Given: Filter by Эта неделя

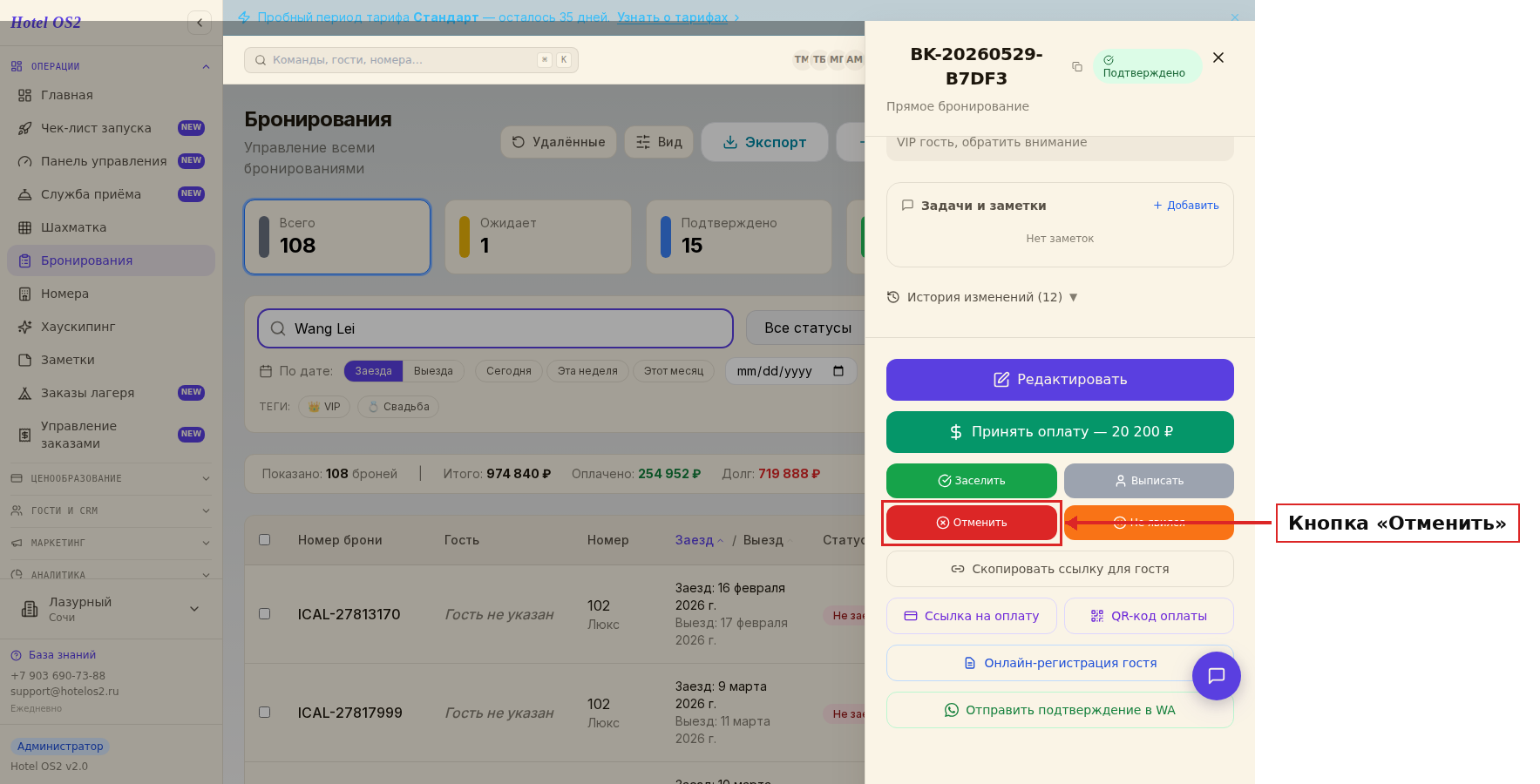Looking at the screenshot, I should point(587,371).
